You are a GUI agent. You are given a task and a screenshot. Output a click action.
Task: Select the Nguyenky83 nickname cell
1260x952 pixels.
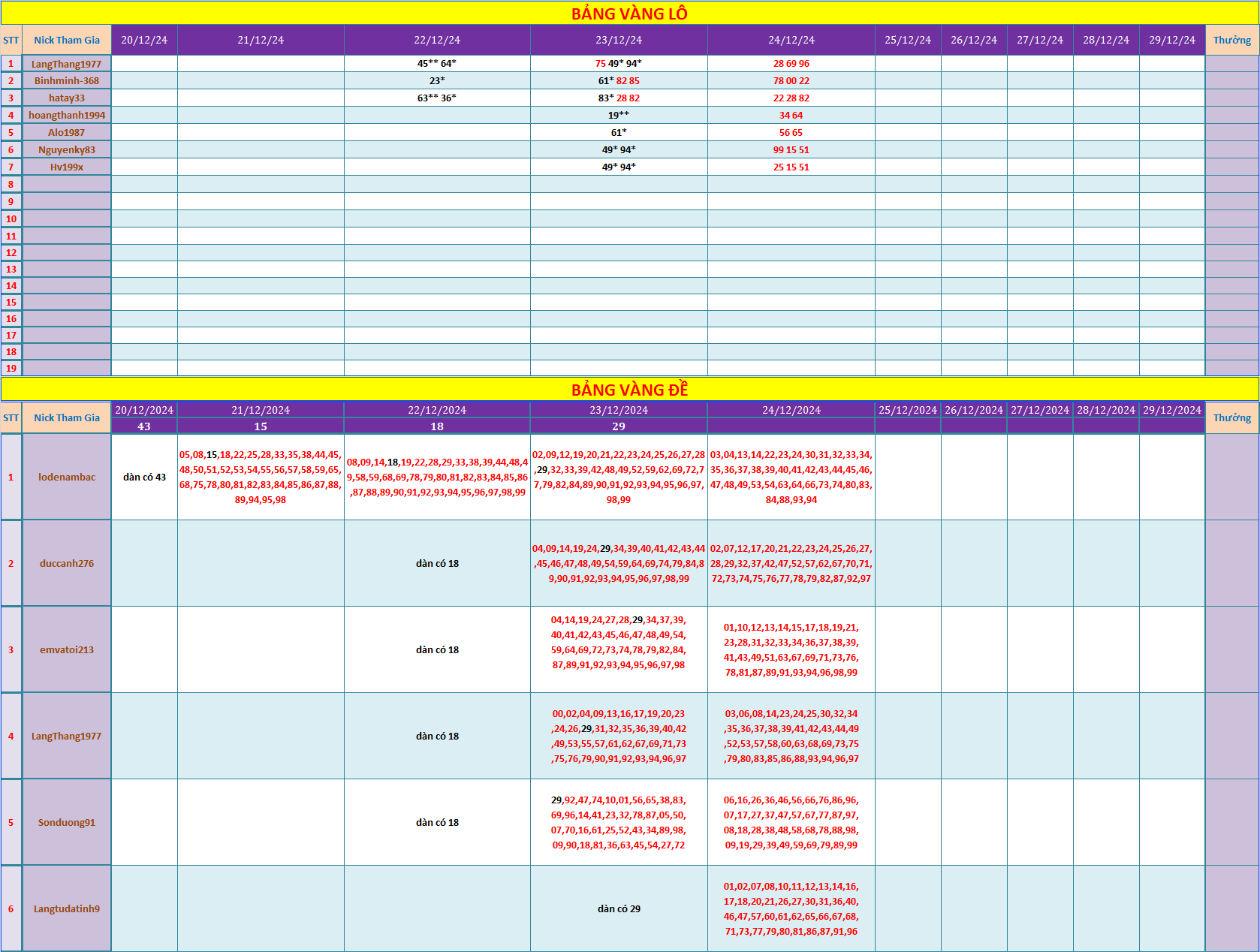67,149
